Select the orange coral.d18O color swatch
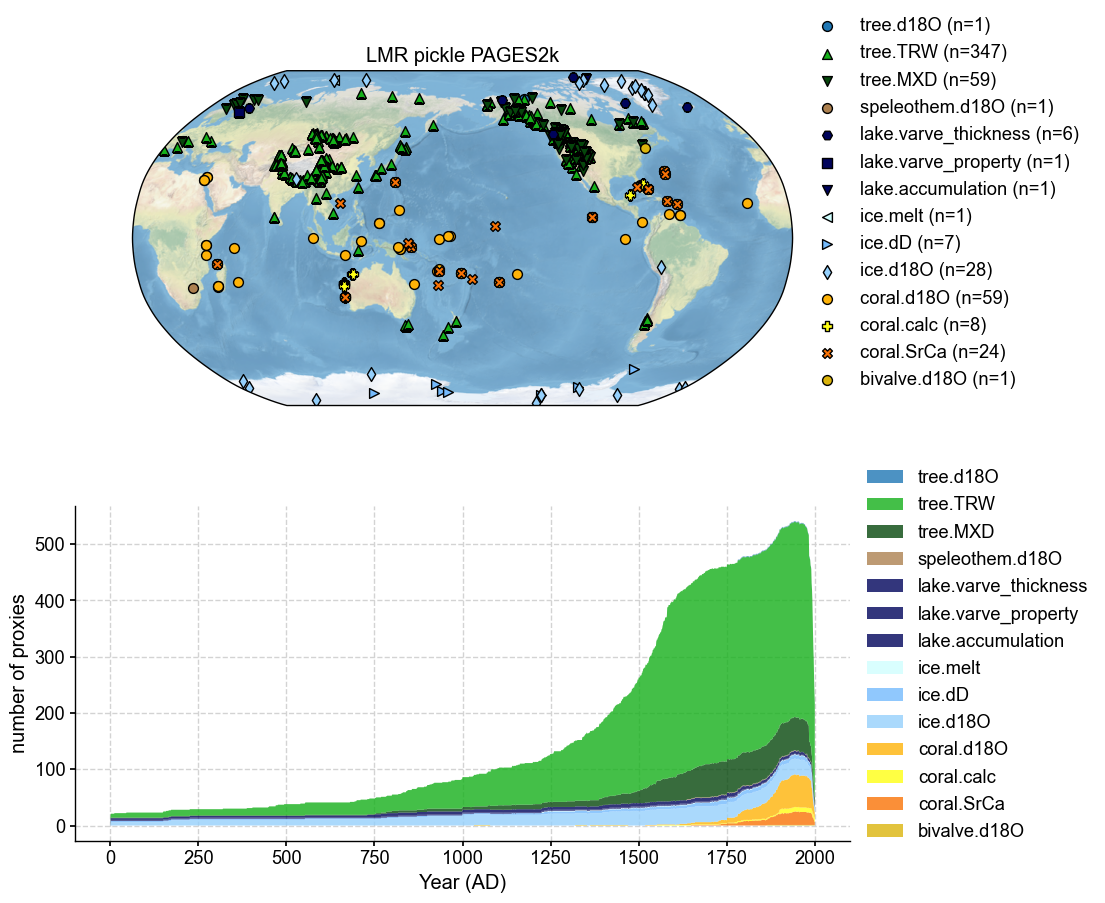This screenshot has height=903, width=1105. click(884, 749)
